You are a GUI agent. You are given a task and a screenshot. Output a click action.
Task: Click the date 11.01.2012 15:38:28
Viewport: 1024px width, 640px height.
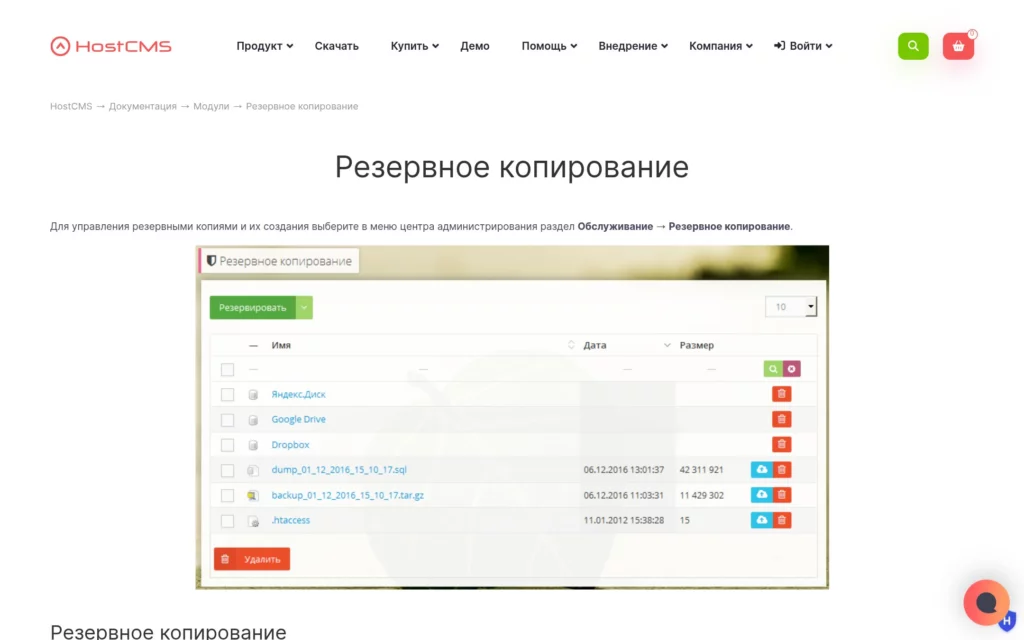pos(624,520)
